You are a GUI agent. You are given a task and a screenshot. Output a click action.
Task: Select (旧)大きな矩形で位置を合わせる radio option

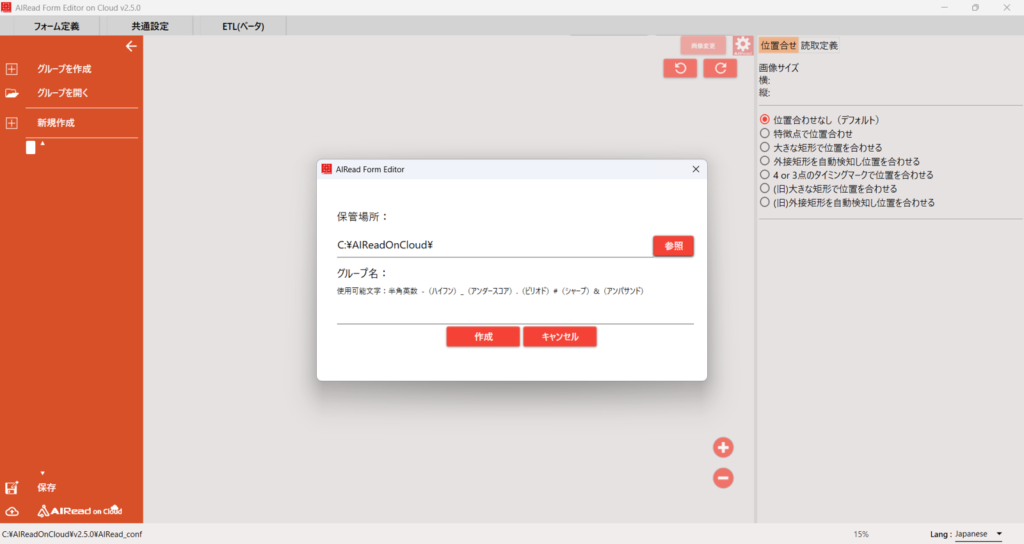pos(765,188)
